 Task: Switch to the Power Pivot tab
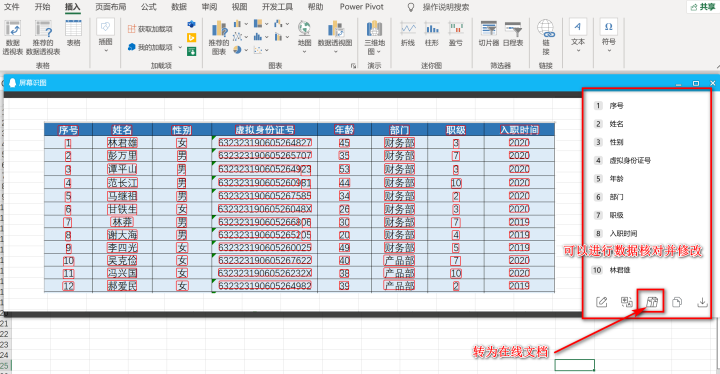(362, 7)
